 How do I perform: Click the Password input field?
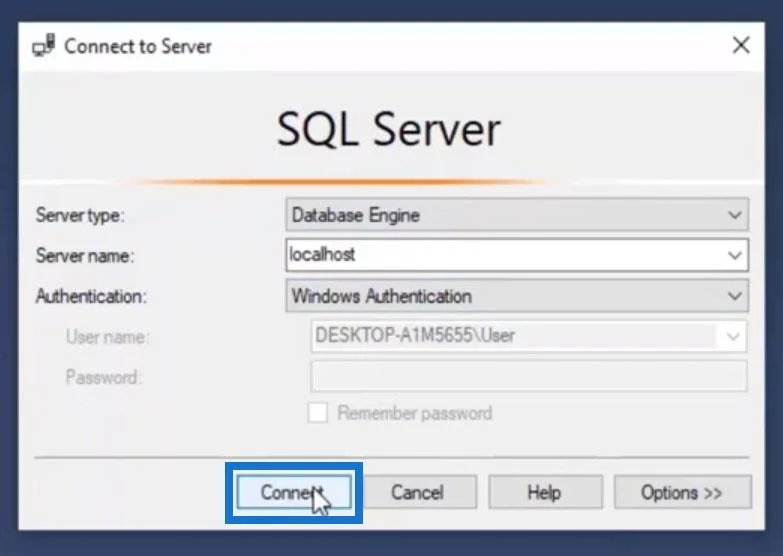[x=529, y=377]
